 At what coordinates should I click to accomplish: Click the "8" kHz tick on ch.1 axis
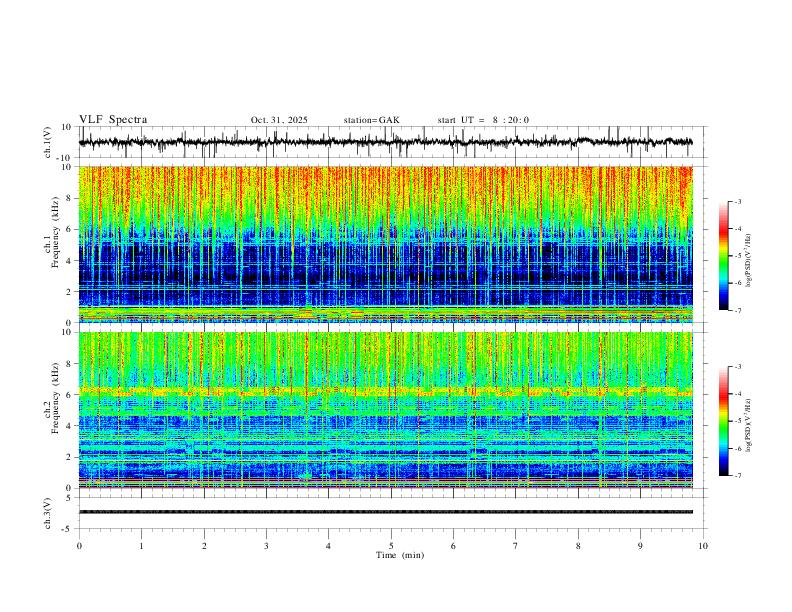point(69,198)
